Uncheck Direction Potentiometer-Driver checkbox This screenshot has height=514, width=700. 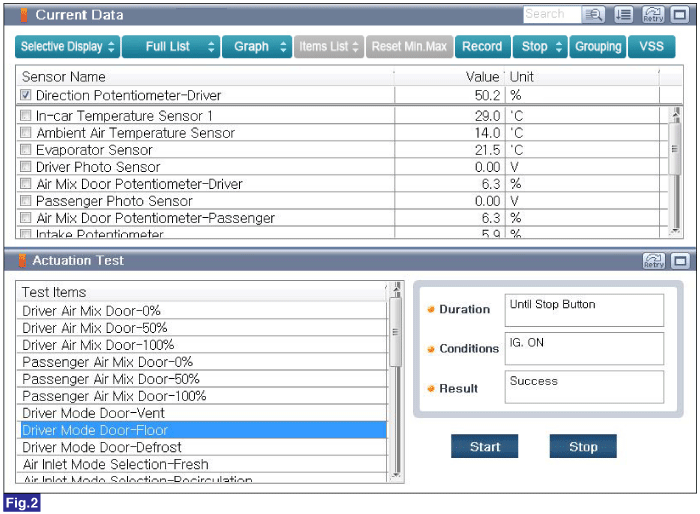click(x=25, y=95)
